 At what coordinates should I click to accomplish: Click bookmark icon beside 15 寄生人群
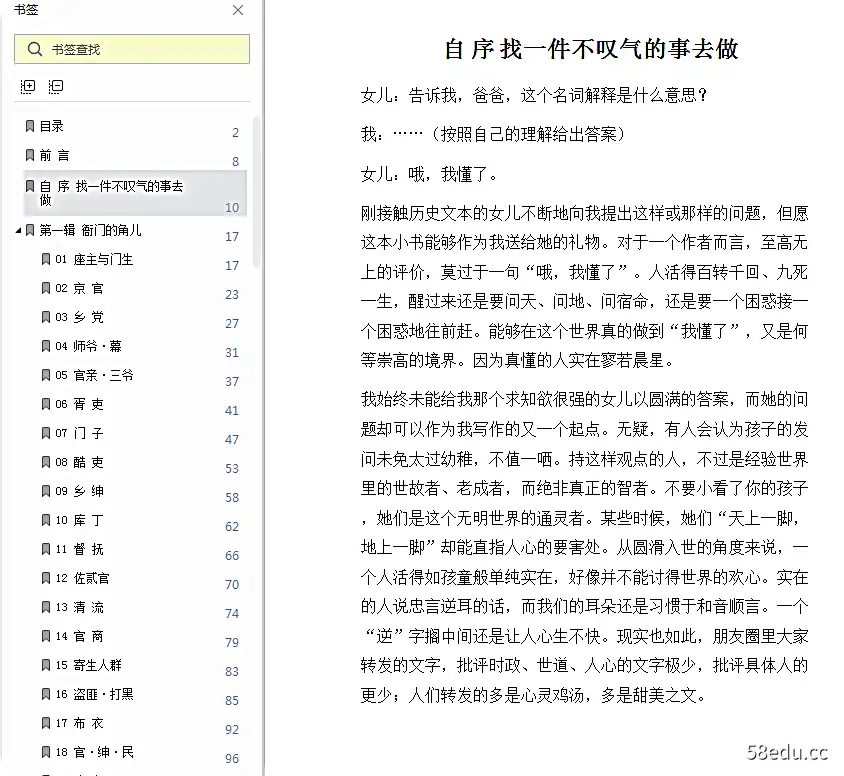[x=46, y=666]
